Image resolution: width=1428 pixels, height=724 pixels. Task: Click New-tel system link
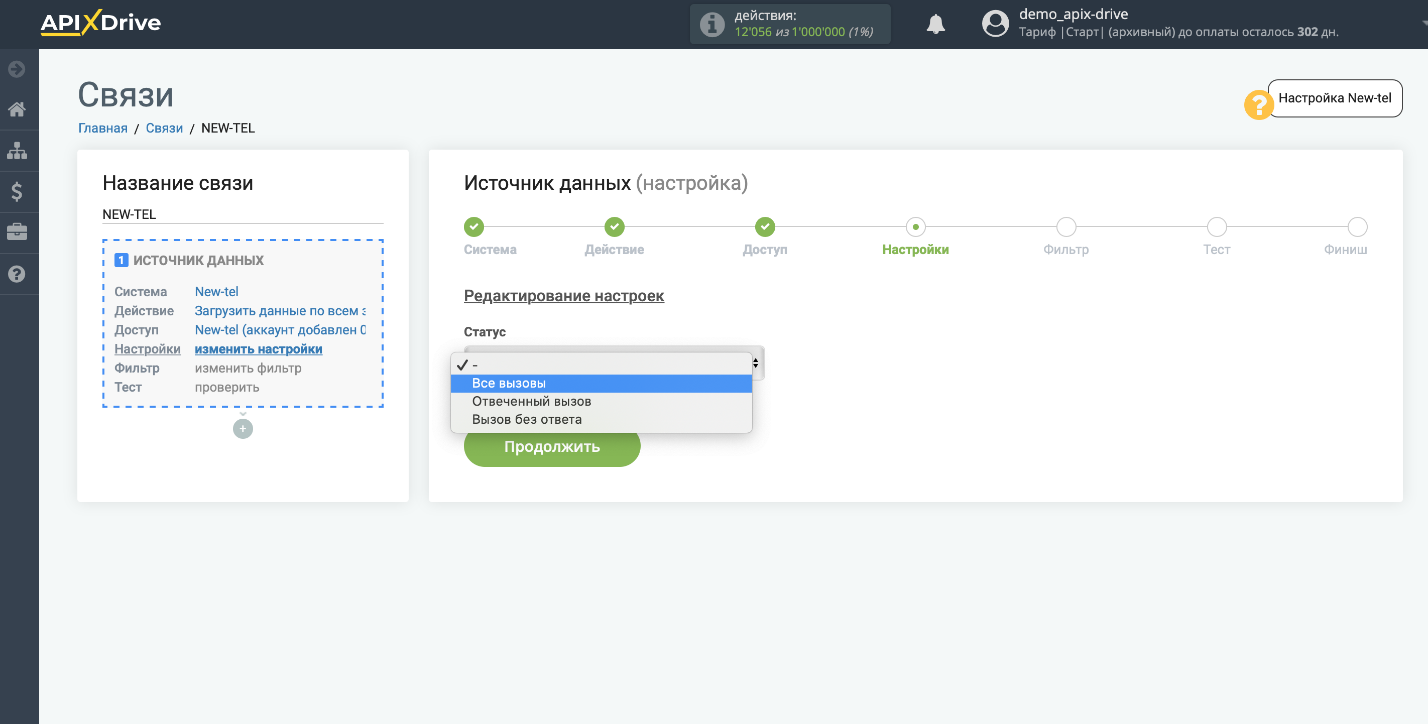[x=217, y=291]
